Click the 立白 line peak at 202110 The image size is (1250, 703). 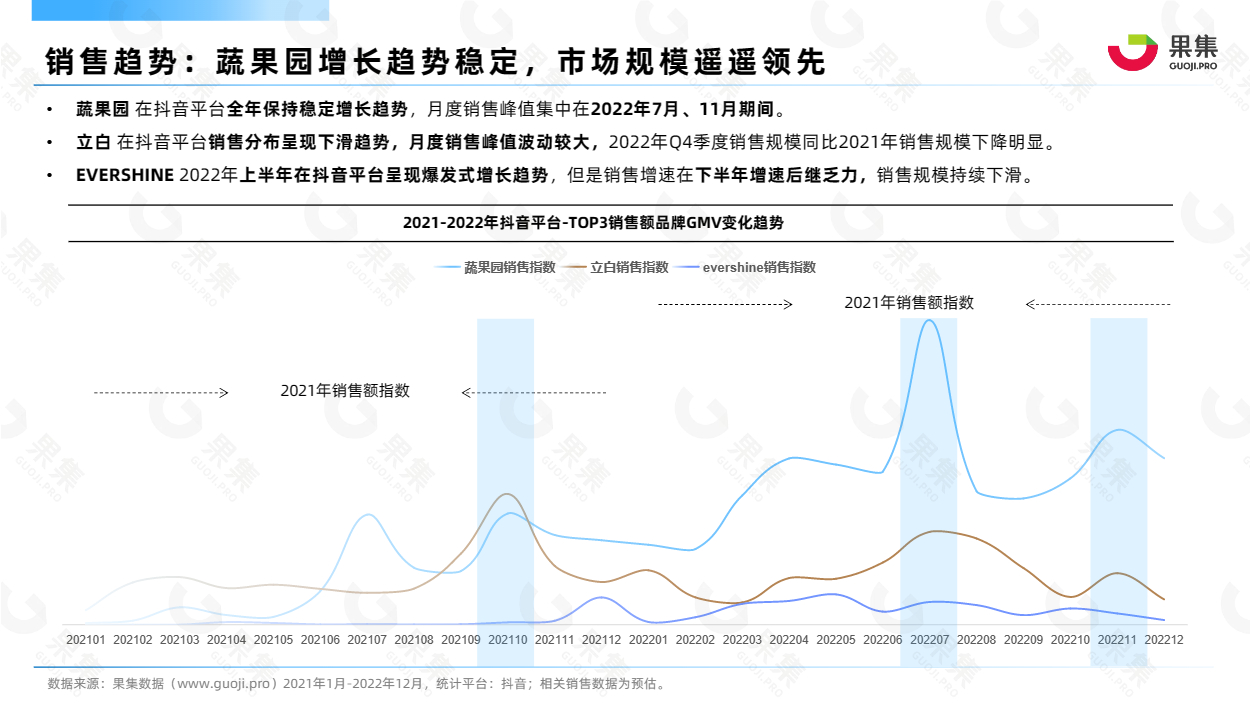pyautogui.click(x=508, y=494)
